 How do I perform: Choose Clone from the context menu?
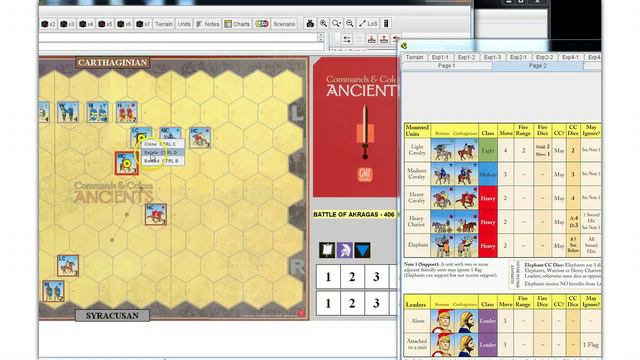point(163,144)
